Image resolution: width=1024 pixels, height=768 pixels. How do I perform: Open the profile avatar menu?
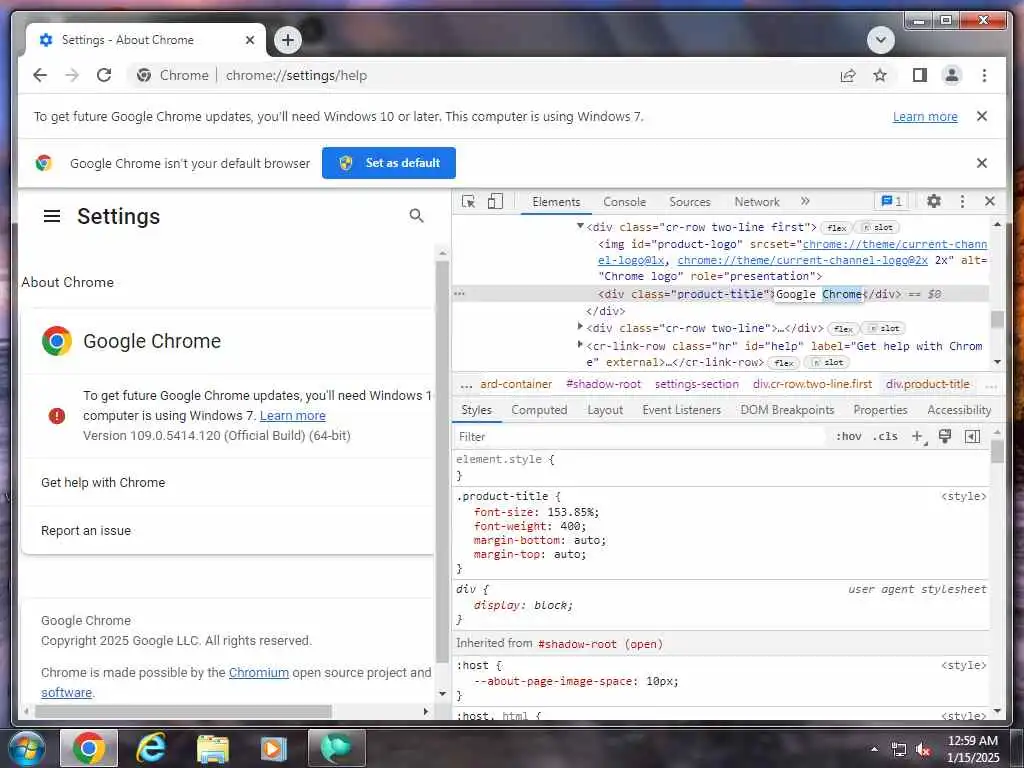pyautogui.click(x=952, y=75)
